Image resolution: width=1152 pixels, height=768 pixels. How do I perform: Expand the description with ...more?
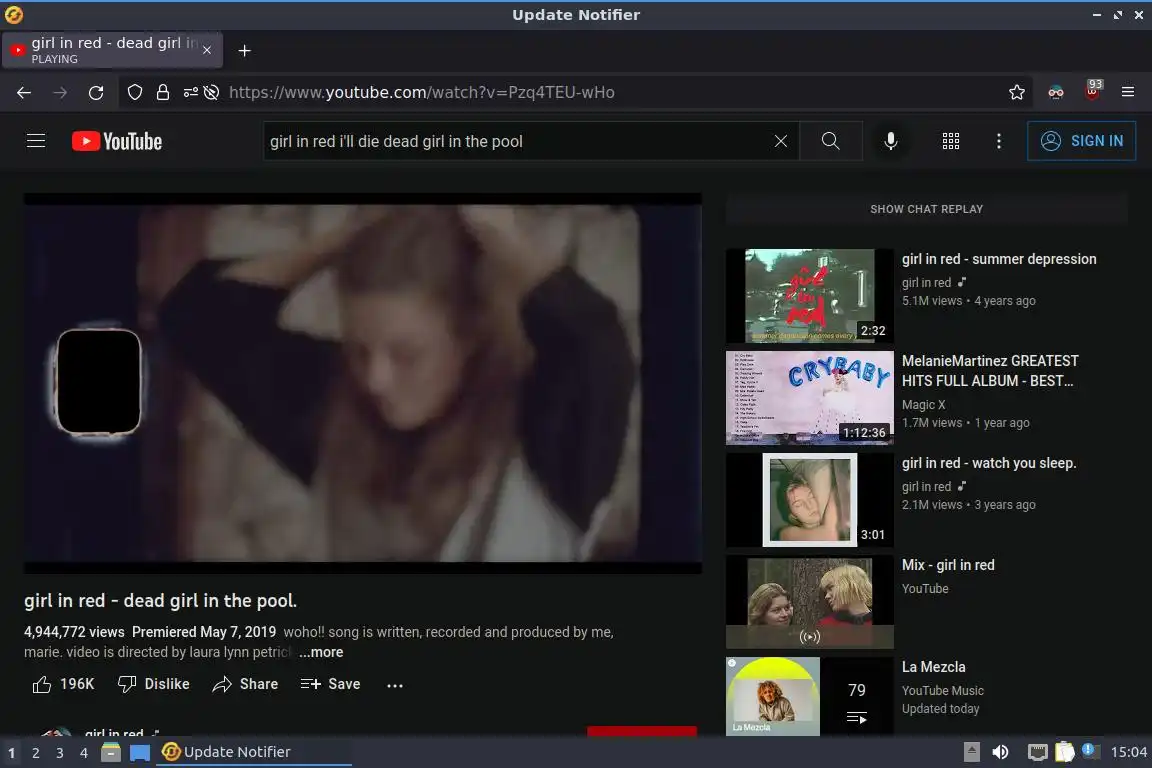pyautogui.click(x=321, y=652)
